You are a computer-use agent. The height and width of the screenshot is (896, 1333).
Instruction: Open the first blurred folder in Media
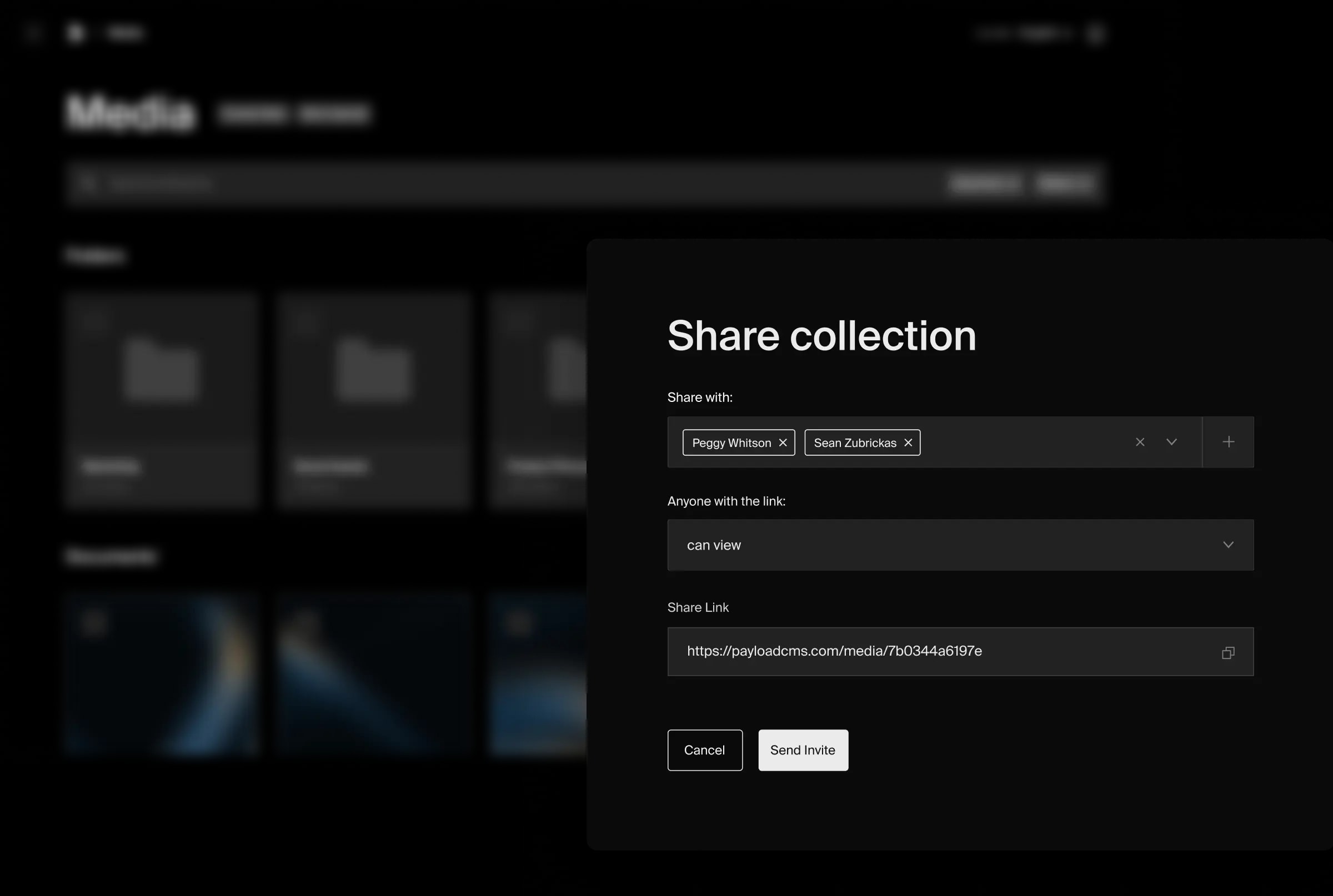pyautogui.click(x=162, y=400)
